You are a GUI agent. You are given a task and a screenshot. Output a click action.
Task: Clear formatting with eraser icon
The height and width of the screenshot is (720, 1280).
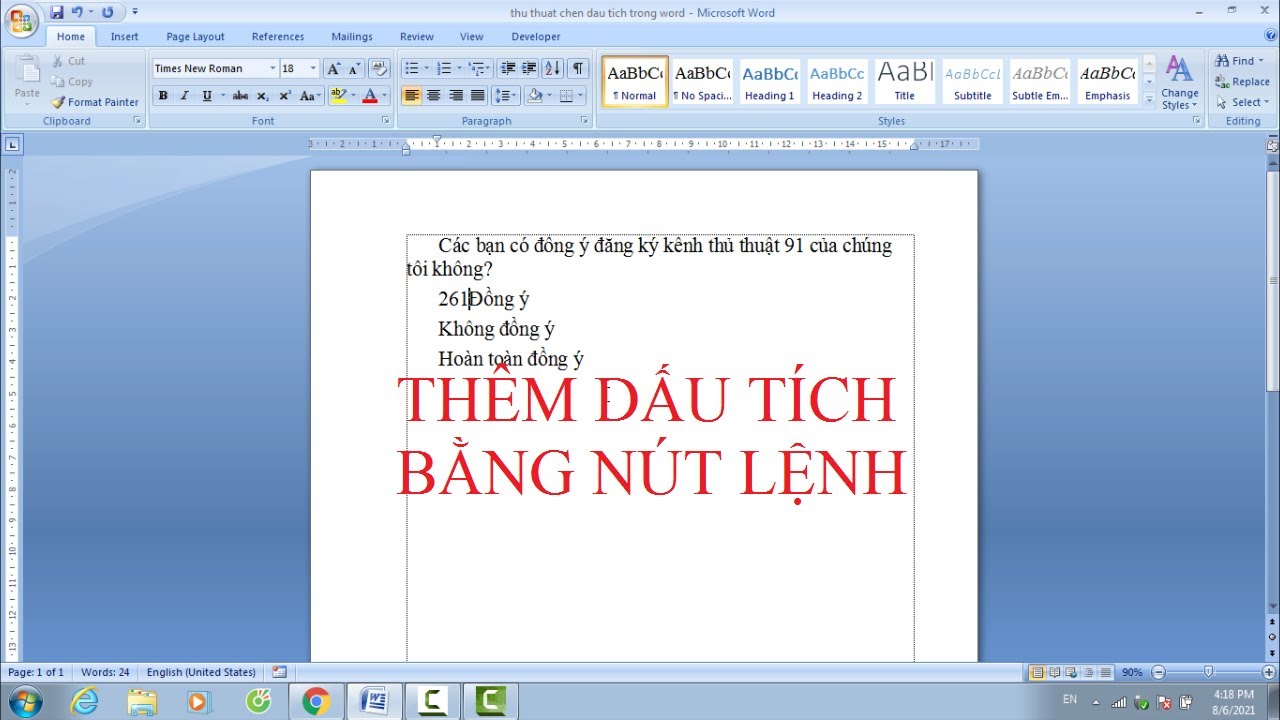tap(379, 68)
